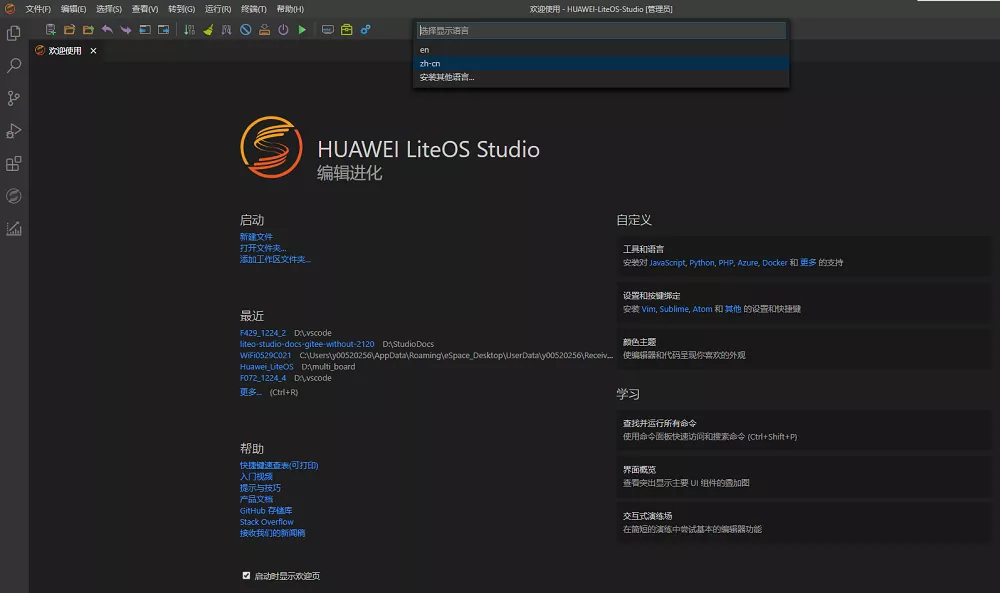
Task: Open the 转到(G) menu
Action: click(x=181, y=9)
